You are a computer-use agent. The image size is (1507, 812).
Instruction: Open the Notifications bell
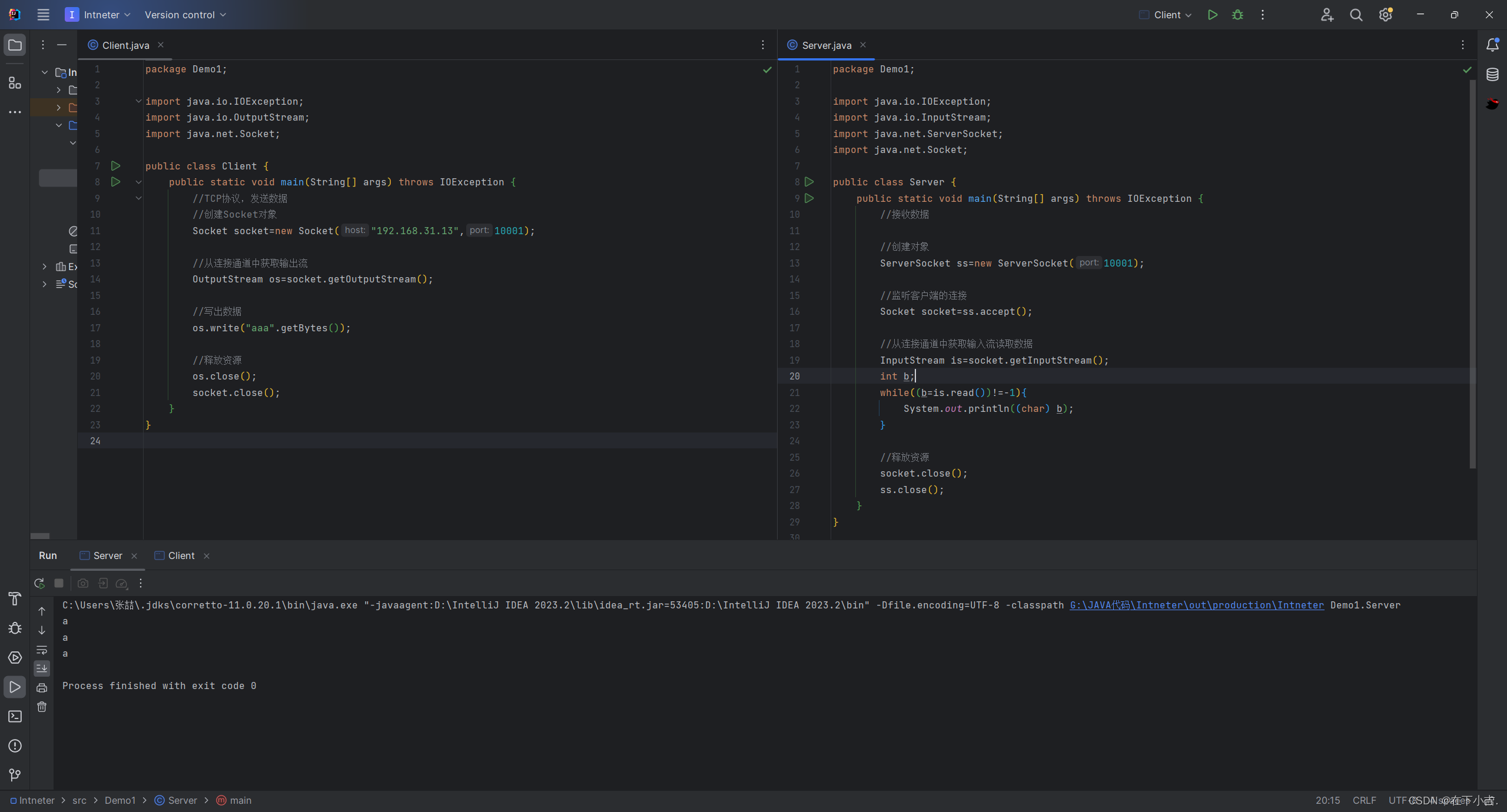(x=1492, y=45)
